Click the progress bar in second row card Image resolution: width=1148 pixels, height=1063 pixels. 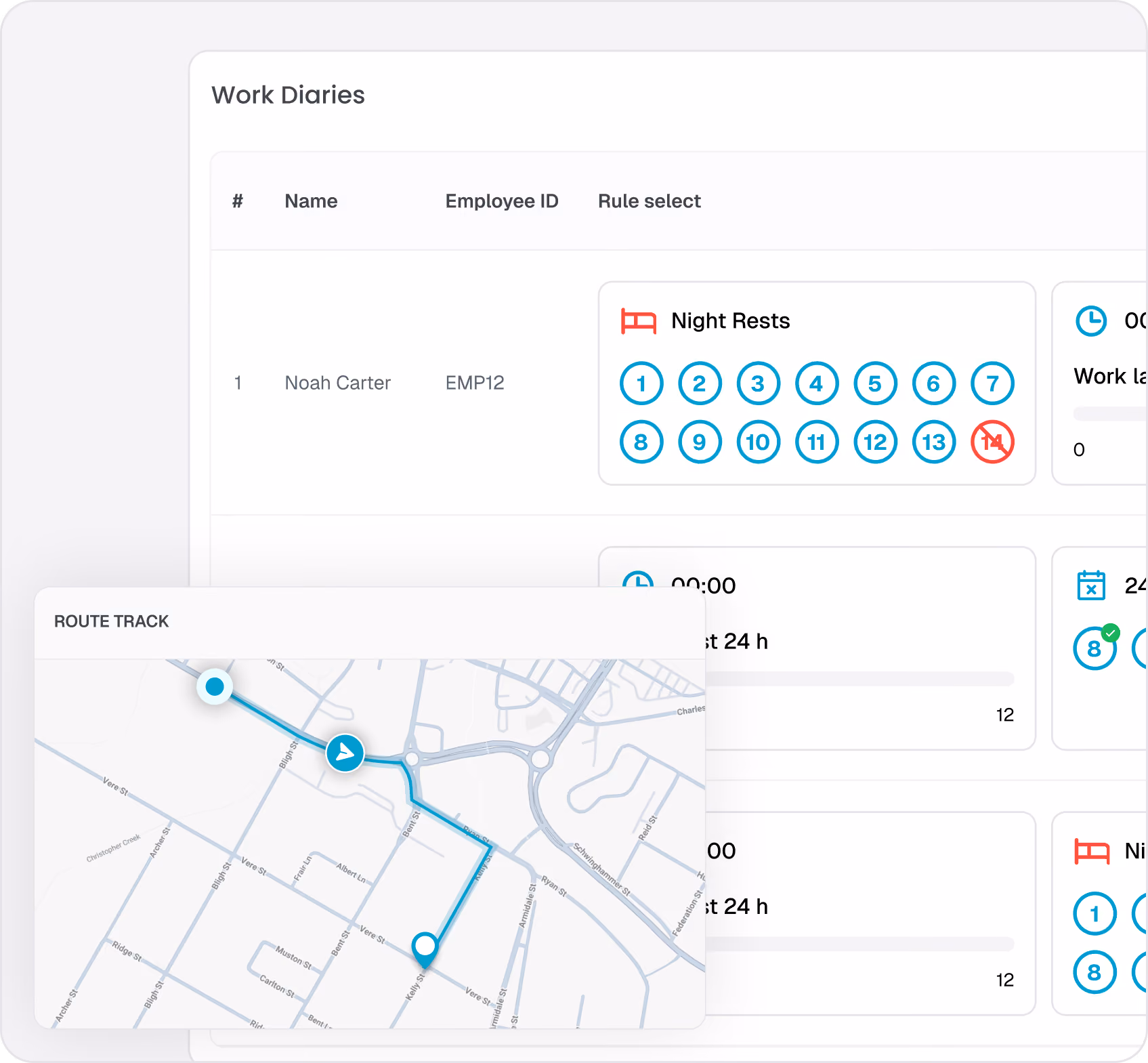[859, 679]
